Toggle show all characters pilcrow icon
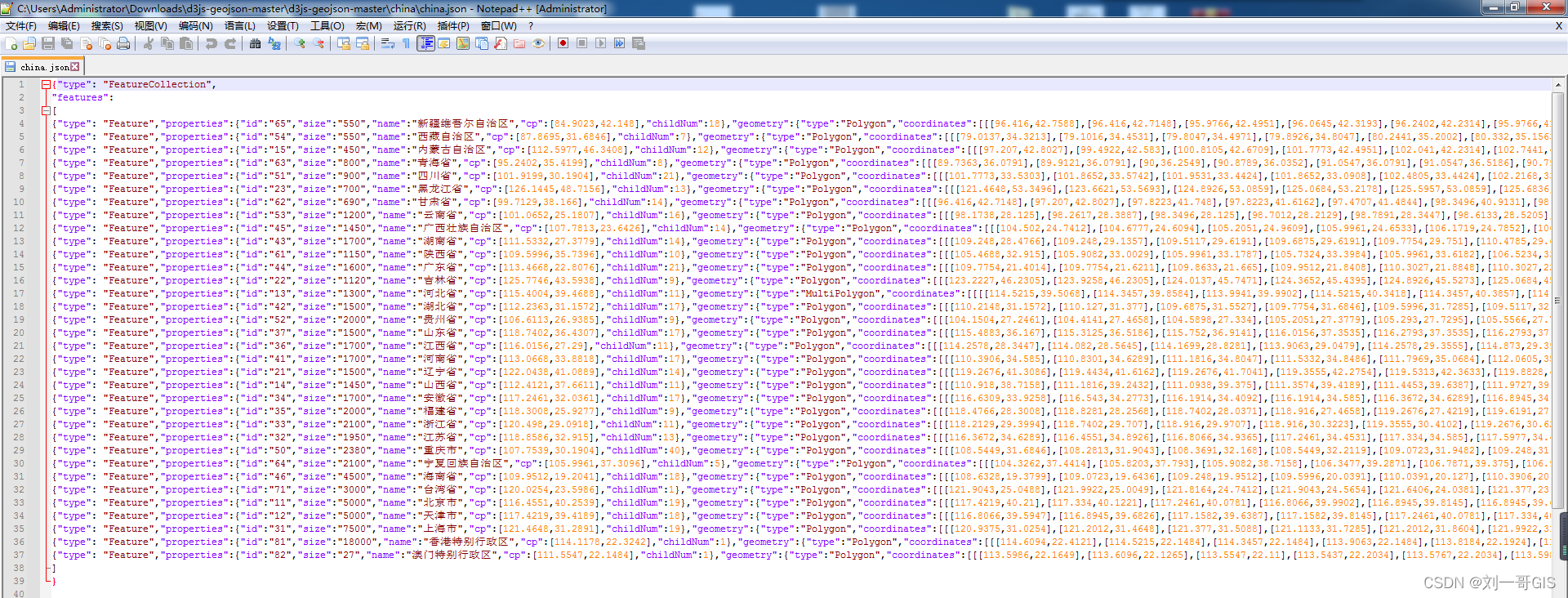The height and width of the screenshot is (598, 1568). click(407, 43)
